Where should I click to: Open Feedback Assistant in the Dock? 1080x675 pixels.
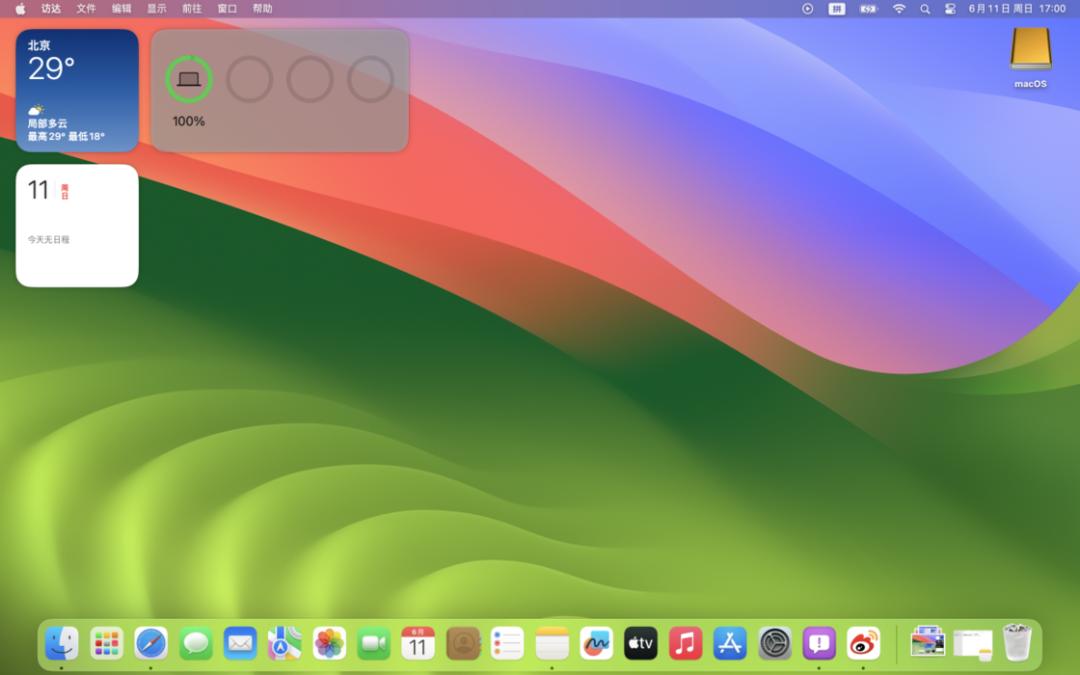pyautogui.click(x=819, y=643)
